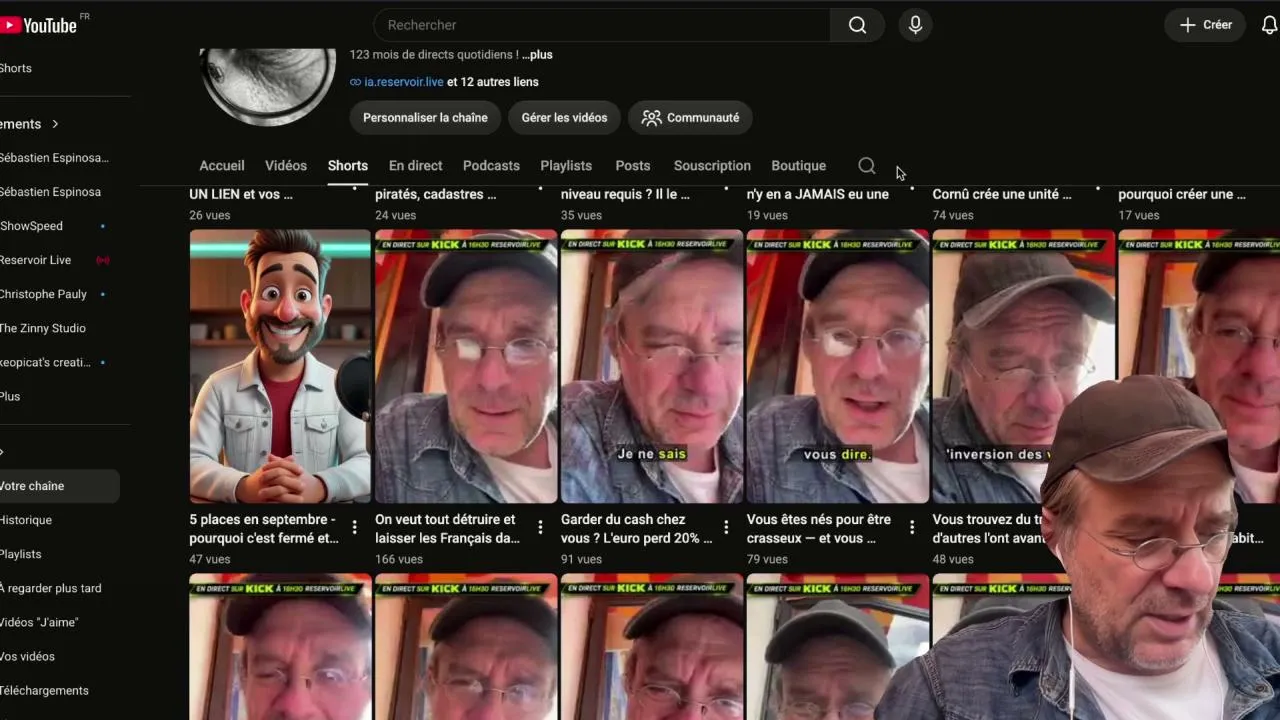1280x720 pixels.
Task: Show the 'et 12 autres liens' list
Action: 493,82
